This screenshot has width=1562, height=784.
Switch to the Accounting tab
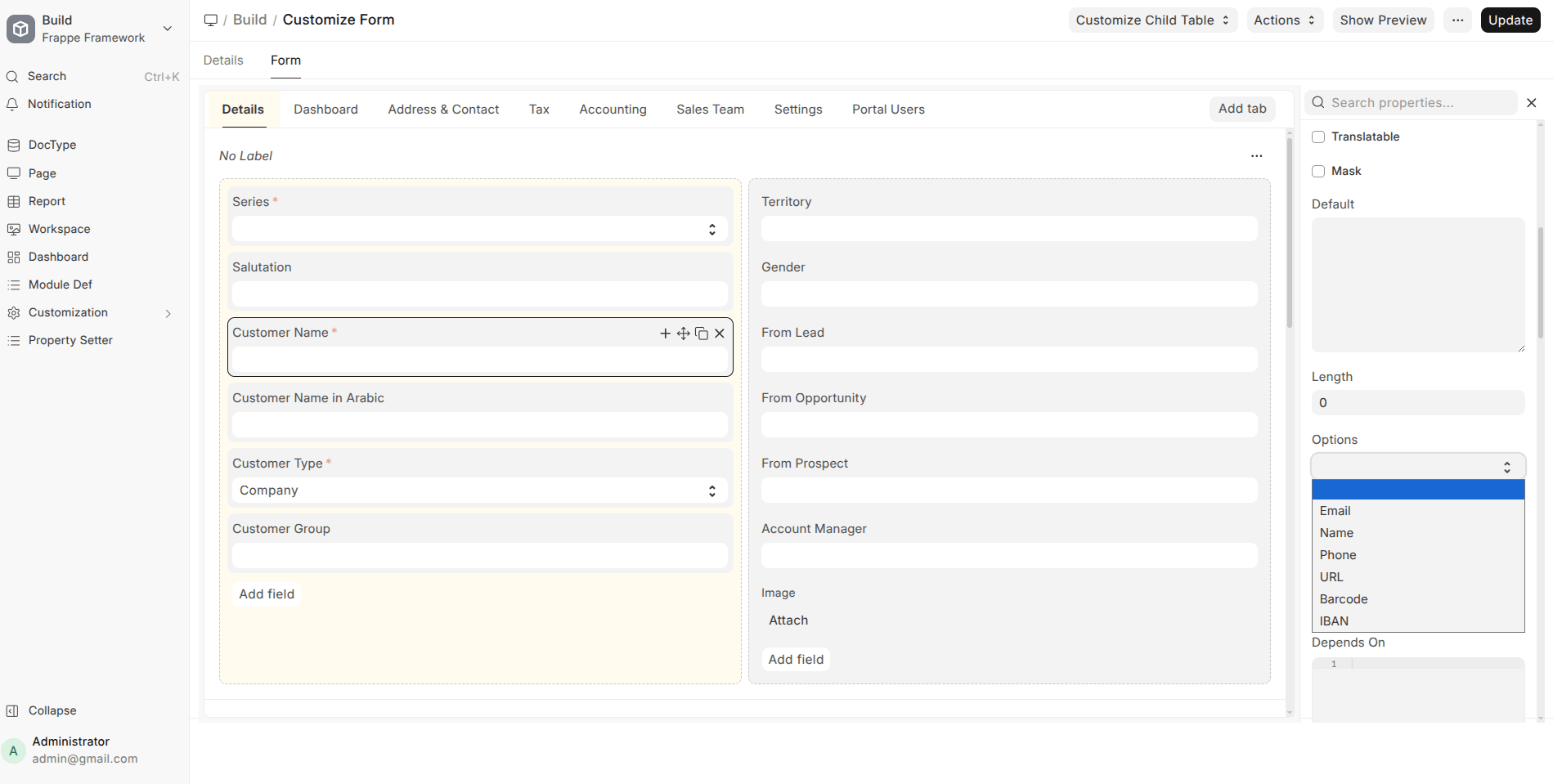[x=613, y=110]
